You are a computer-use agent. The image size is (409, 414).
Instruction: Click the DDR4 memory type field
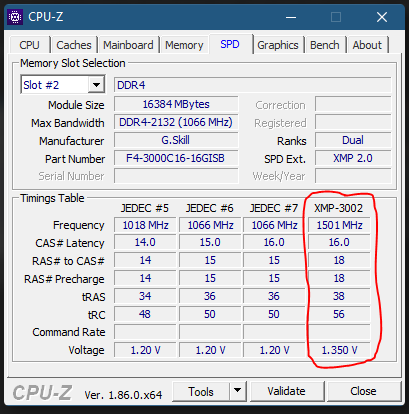(x=252, y=85)
